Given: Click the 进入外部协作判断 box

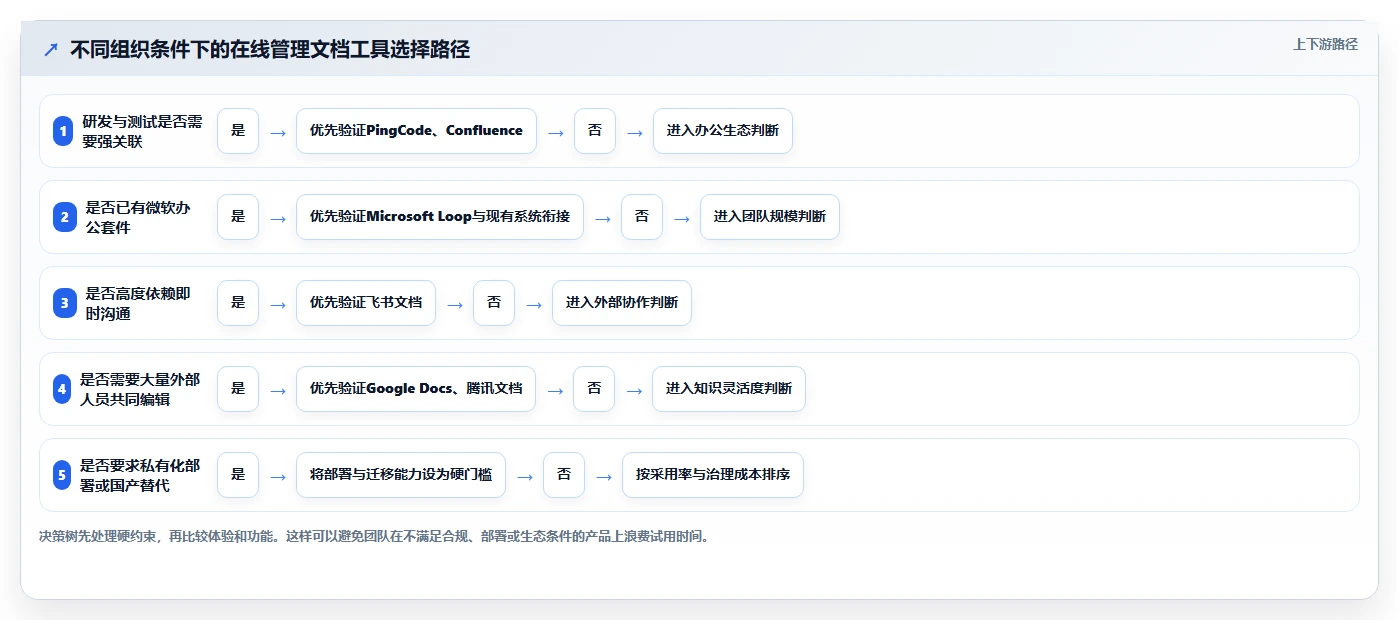Looking at the screenshot, I should pos(622,303).
